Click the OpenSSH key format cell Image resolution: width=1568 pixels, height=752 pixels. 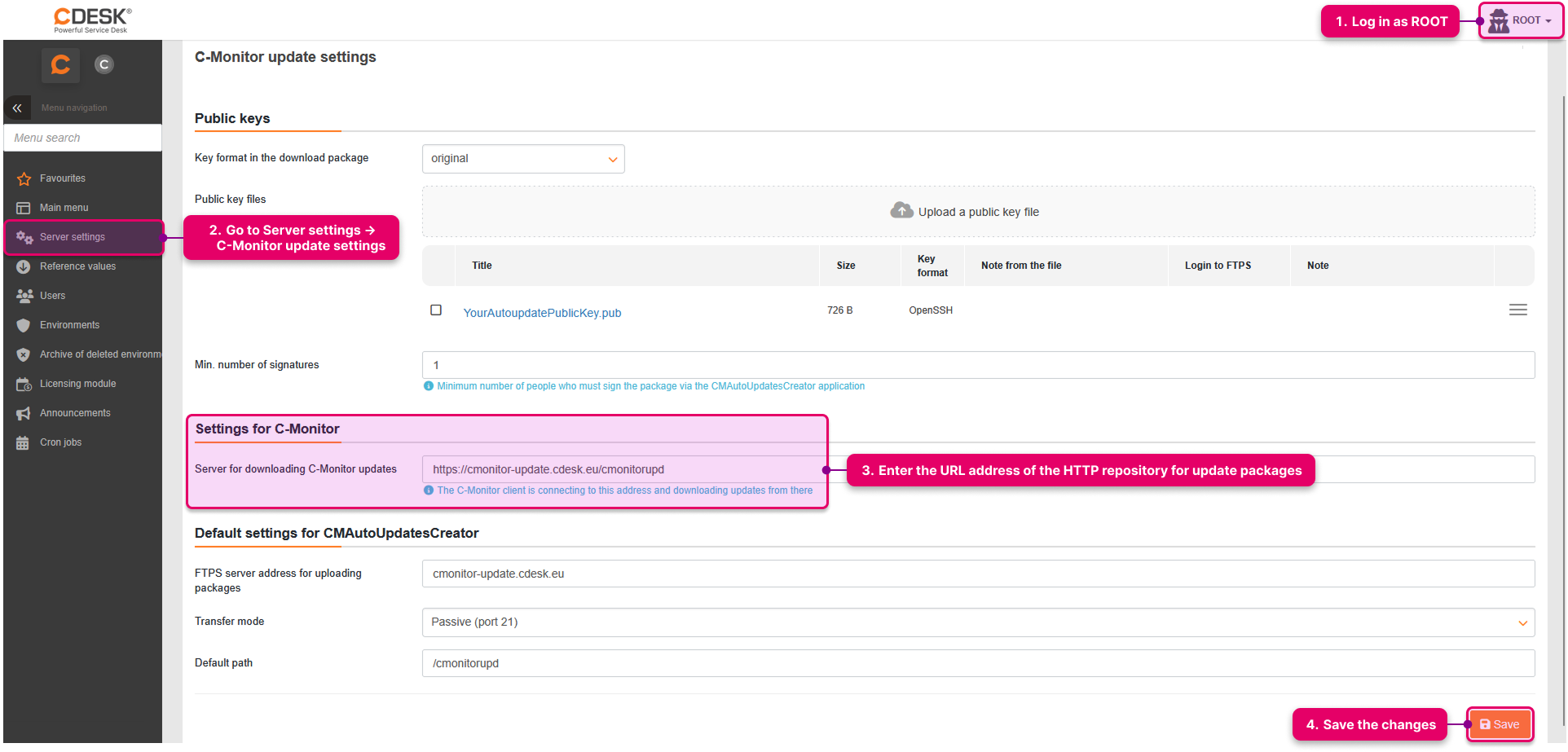pyautogui.click(x=931, y=310)
